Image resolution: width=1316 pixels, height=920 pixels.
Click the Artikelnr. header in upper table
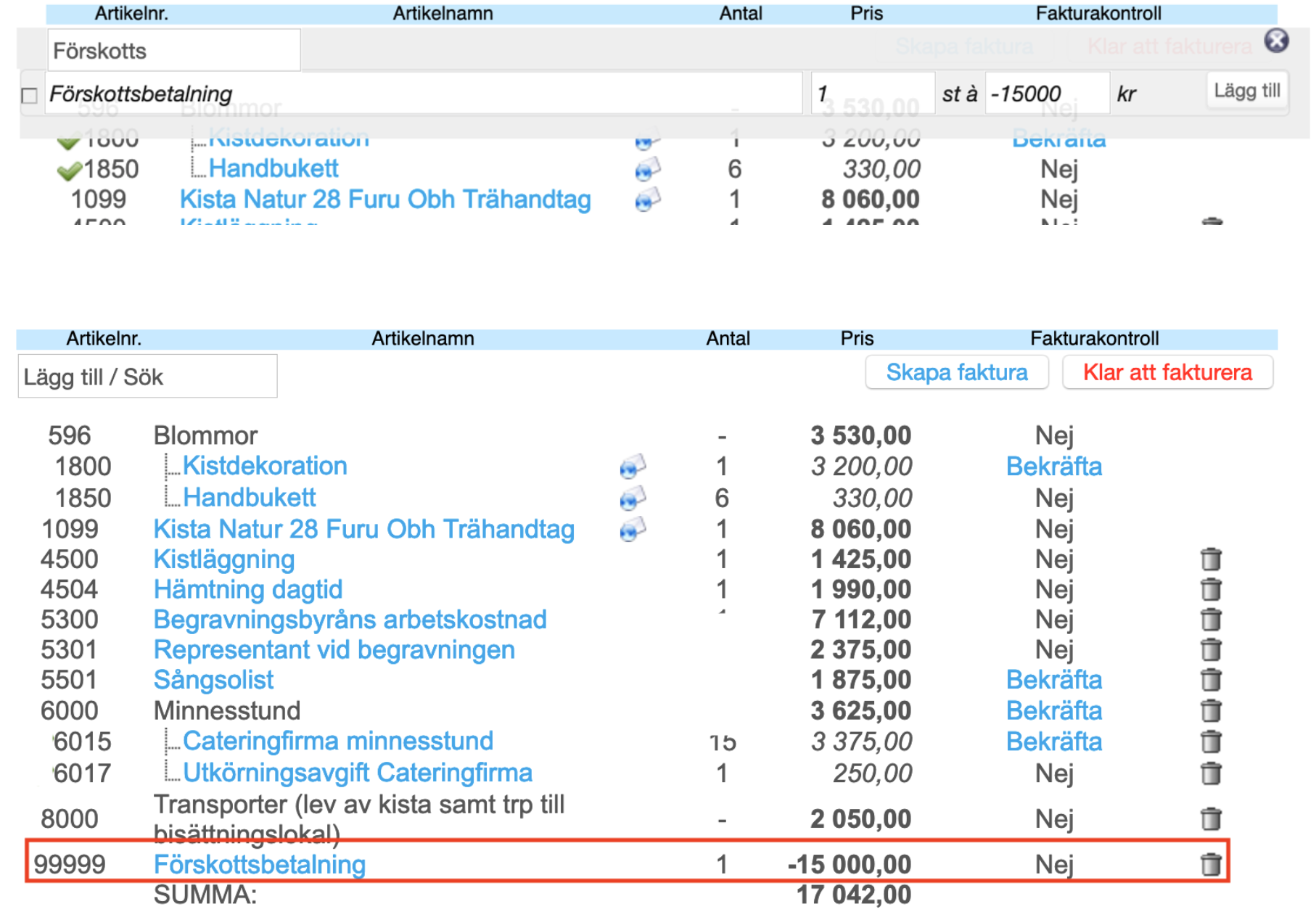coord(131,14)
